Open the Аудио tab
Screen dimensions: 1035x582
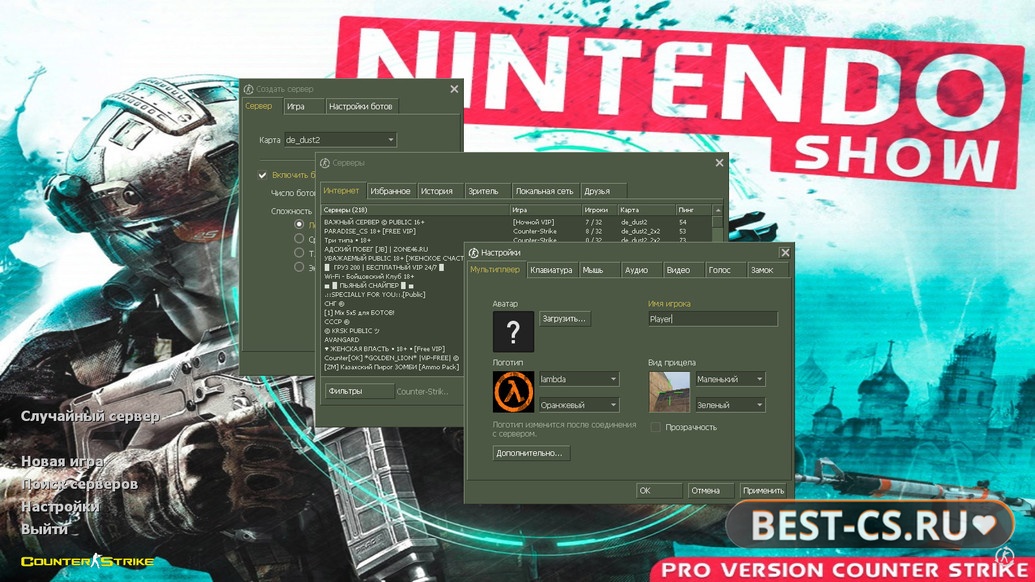642,270
